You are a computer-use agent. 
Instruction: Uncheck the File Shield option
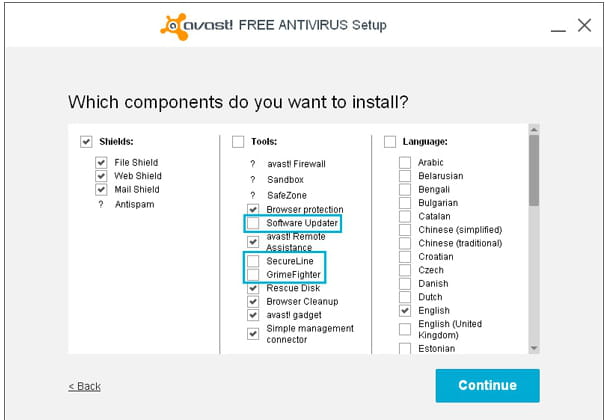(101, 162)
